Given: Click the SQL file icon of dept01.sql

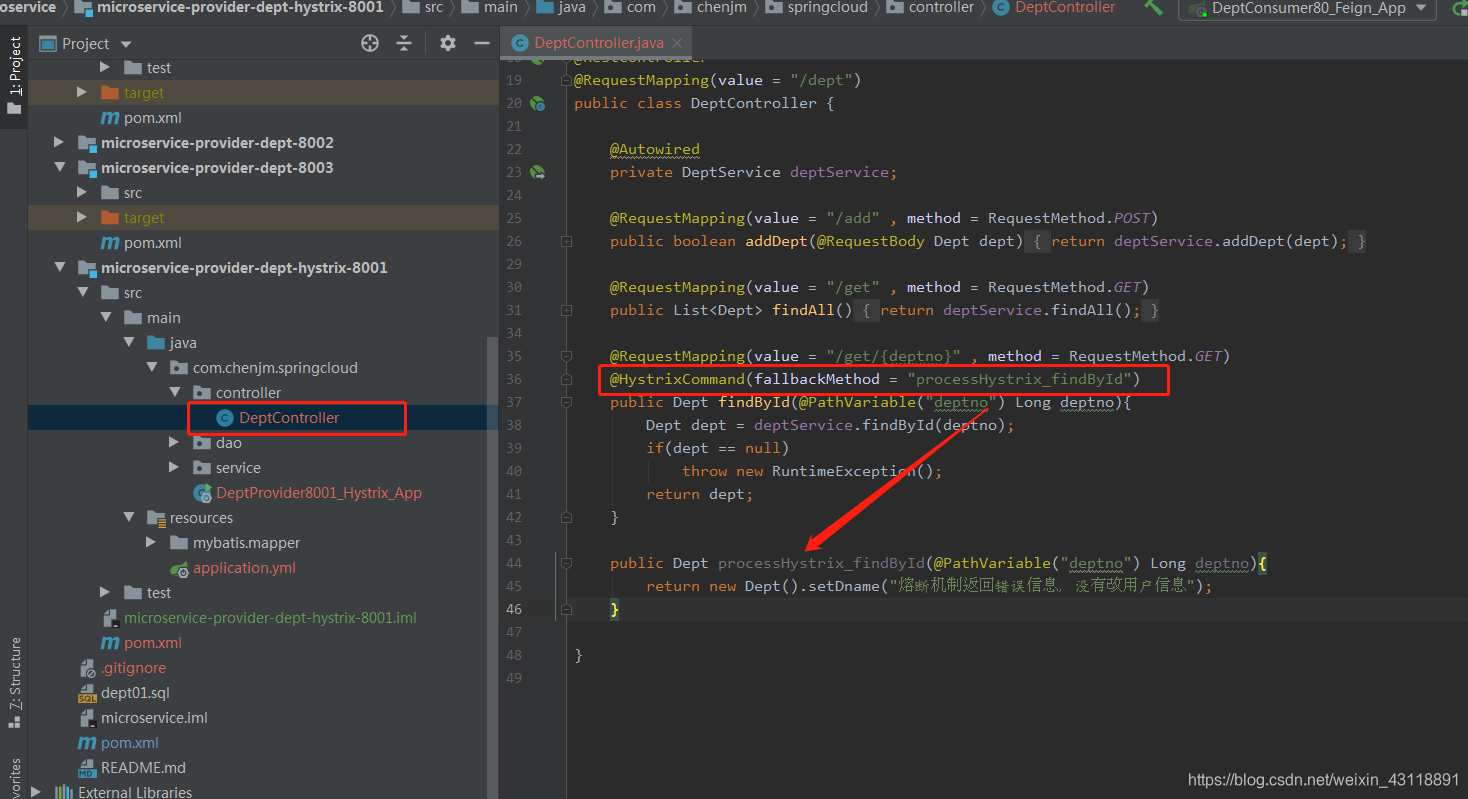Looking at the screenshot, I should point(87,693).
